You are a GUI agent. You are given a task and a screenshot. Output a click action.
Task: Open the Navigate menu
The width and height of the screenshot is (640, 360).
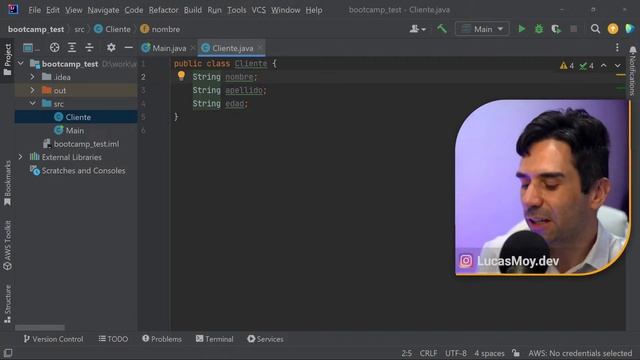[x=103, y=10]
